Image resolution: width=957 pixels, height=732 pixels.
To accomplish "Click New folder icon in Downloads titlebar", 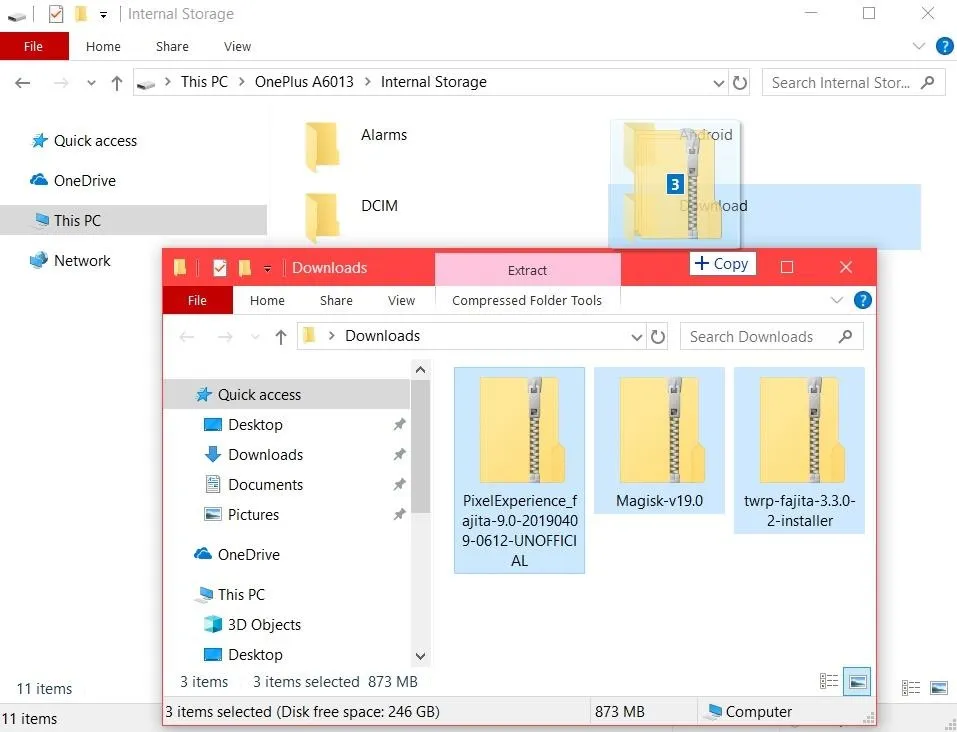I will 245,267.
